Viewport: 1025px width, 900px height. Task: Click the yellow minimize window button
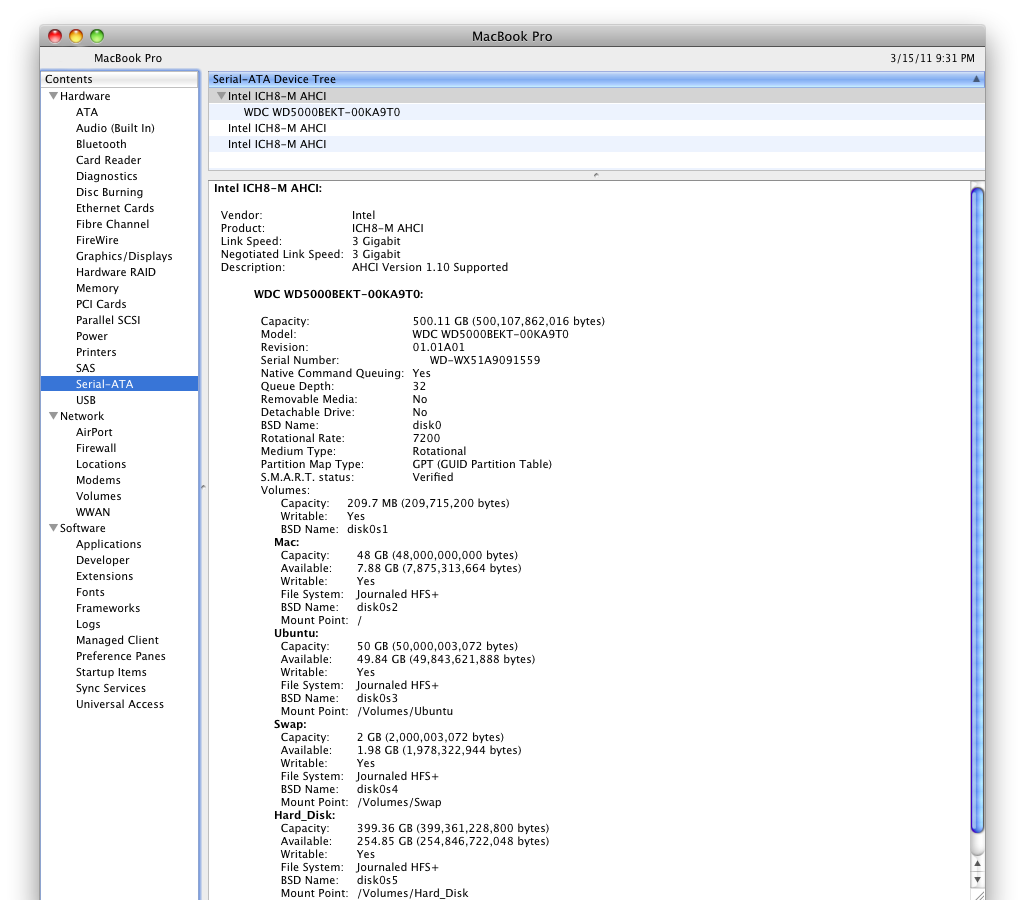click(x=76, y=36)
